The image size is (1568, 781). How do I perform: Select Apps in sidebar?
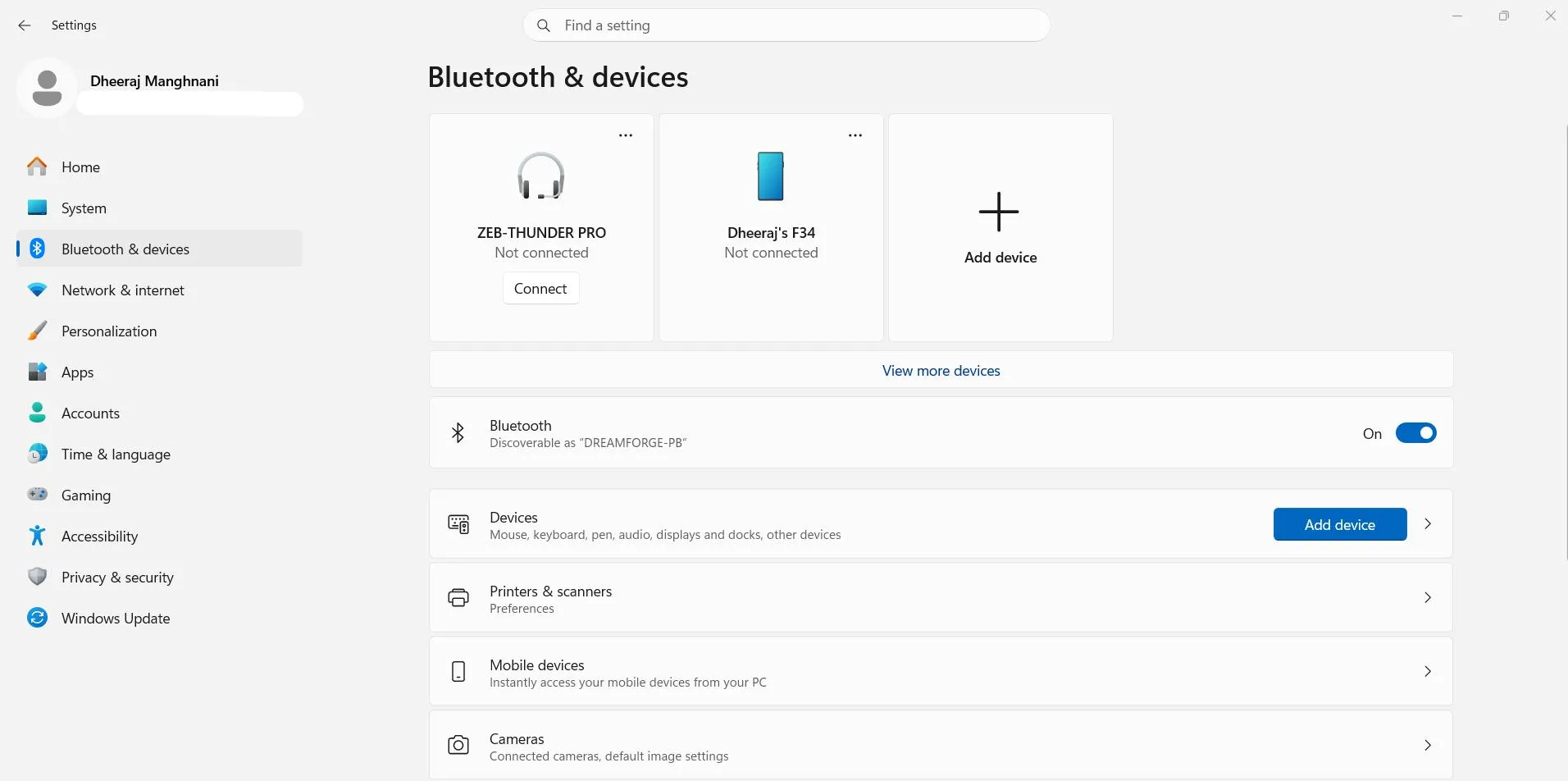[x=159, y=372]
